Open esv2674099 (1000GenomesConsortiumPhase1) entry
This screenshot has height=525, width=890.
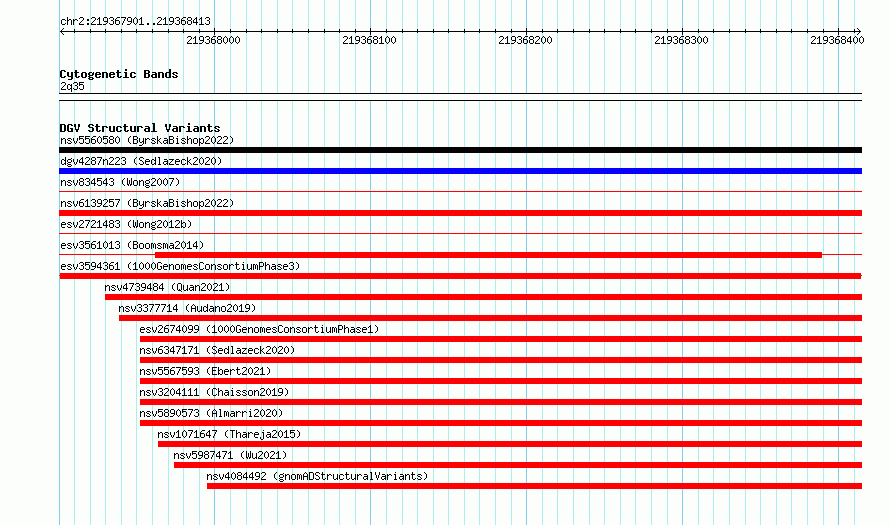259,329
